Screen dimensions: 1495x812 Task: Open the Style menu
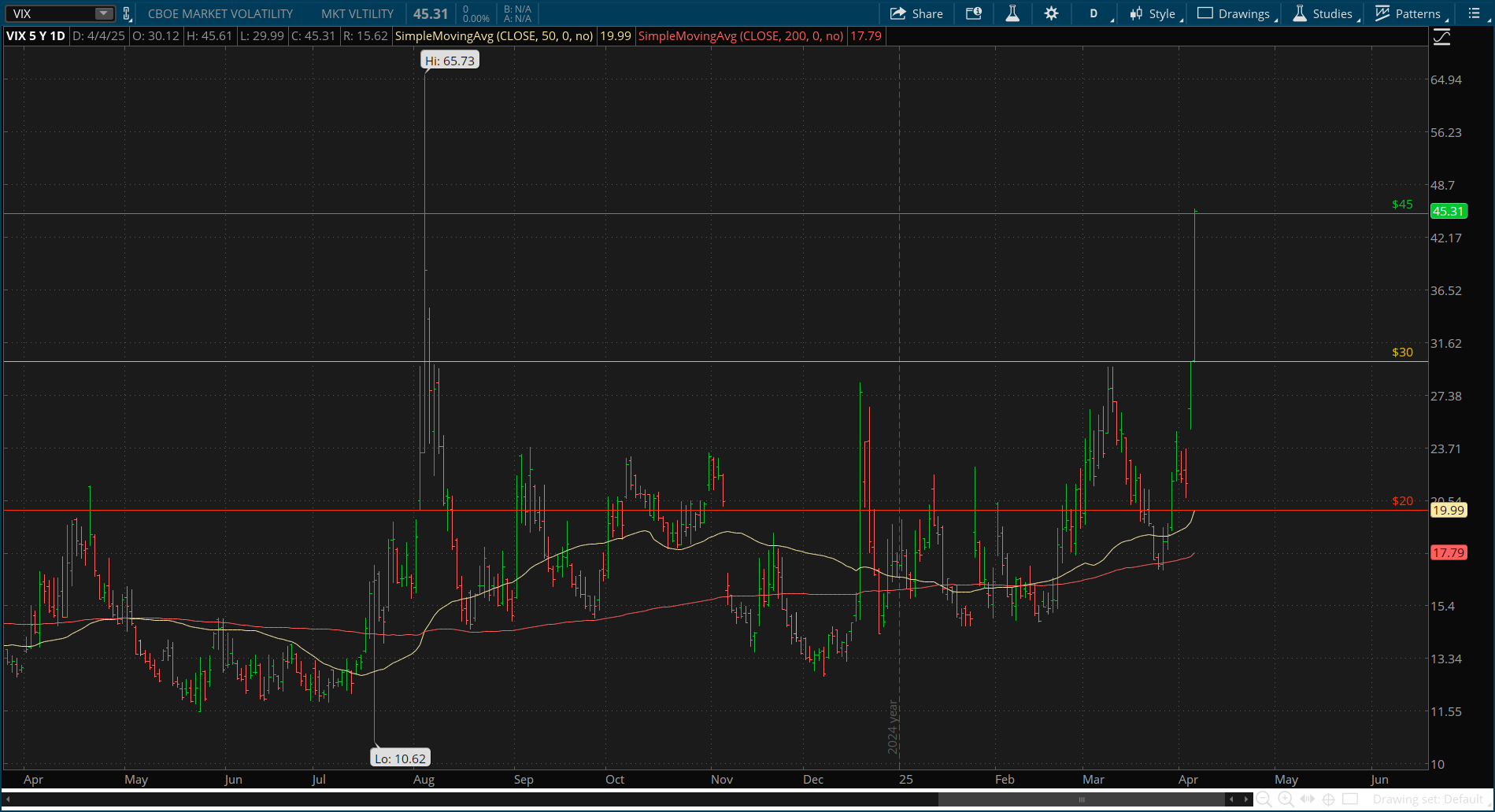tap(1155, 13)
